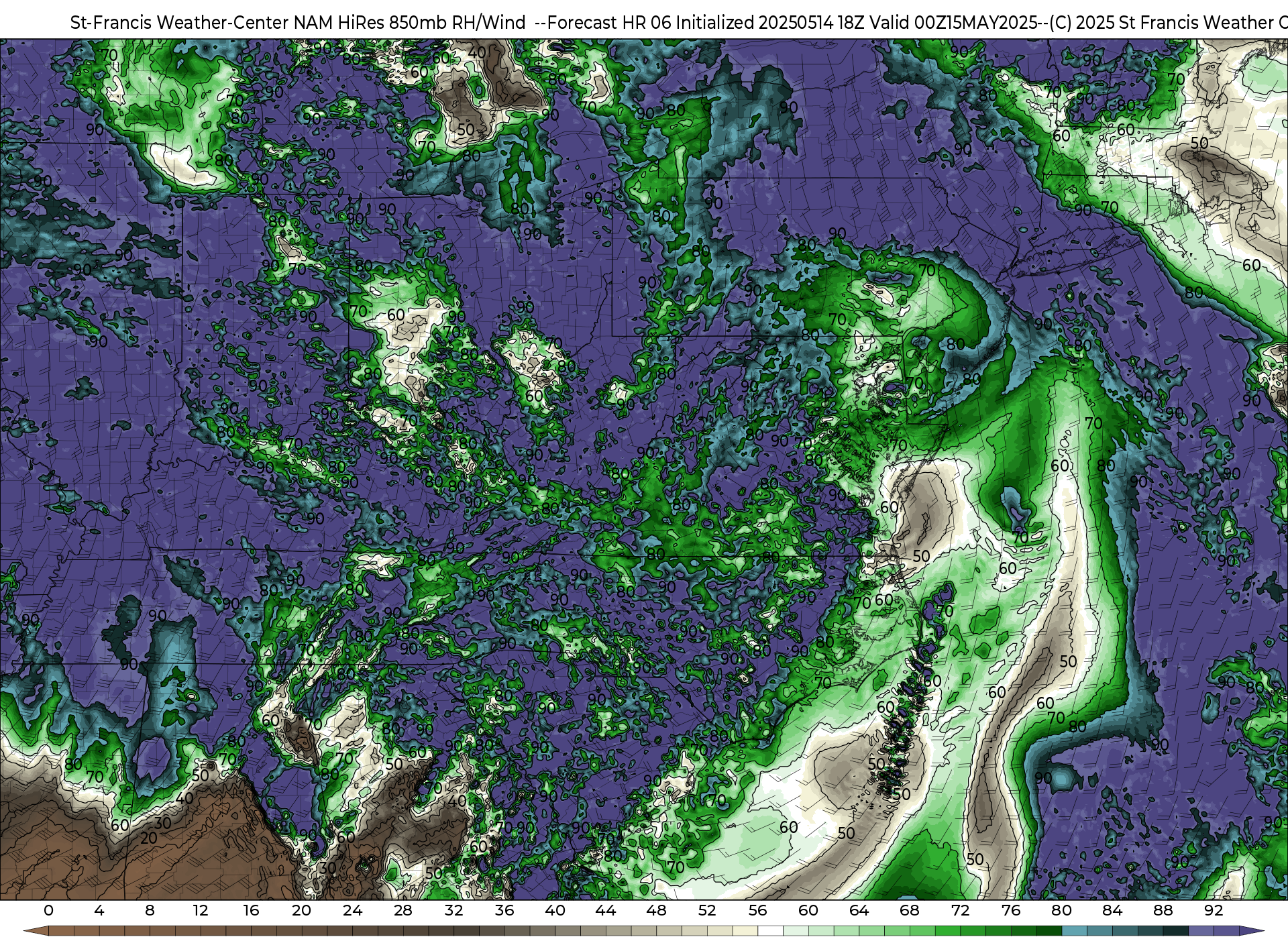Click the white swatch at value 56
This screenshot has width=1288, height=939.
click(770, 931)
